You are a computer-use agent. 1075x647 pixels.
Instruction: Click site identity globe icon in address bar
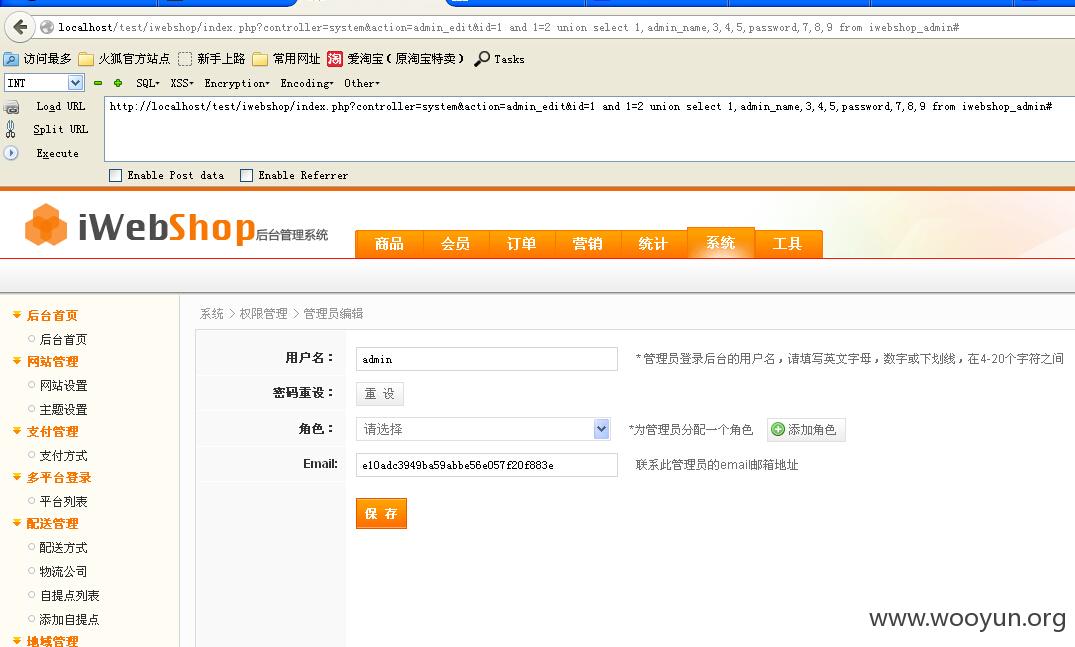coord(47,27)
